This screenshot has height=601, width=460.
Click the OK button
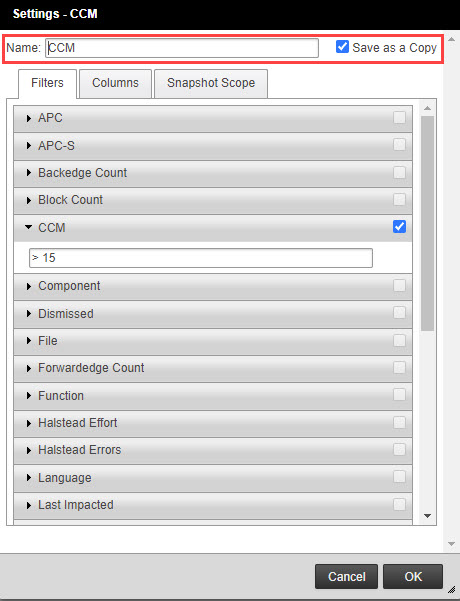point(413,576)
